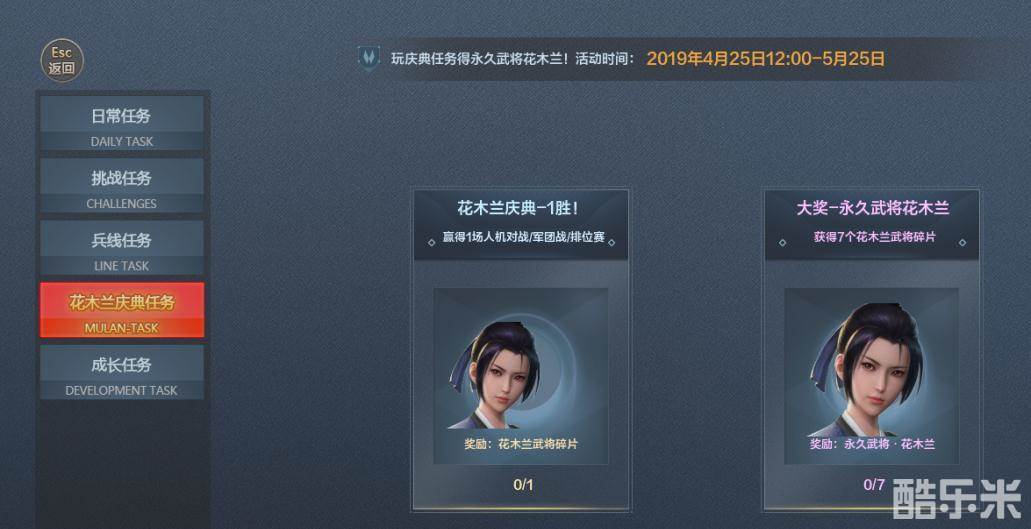Click the 花木兰庆典-1胜! card title
The image size is (1031, 529).
519,208
